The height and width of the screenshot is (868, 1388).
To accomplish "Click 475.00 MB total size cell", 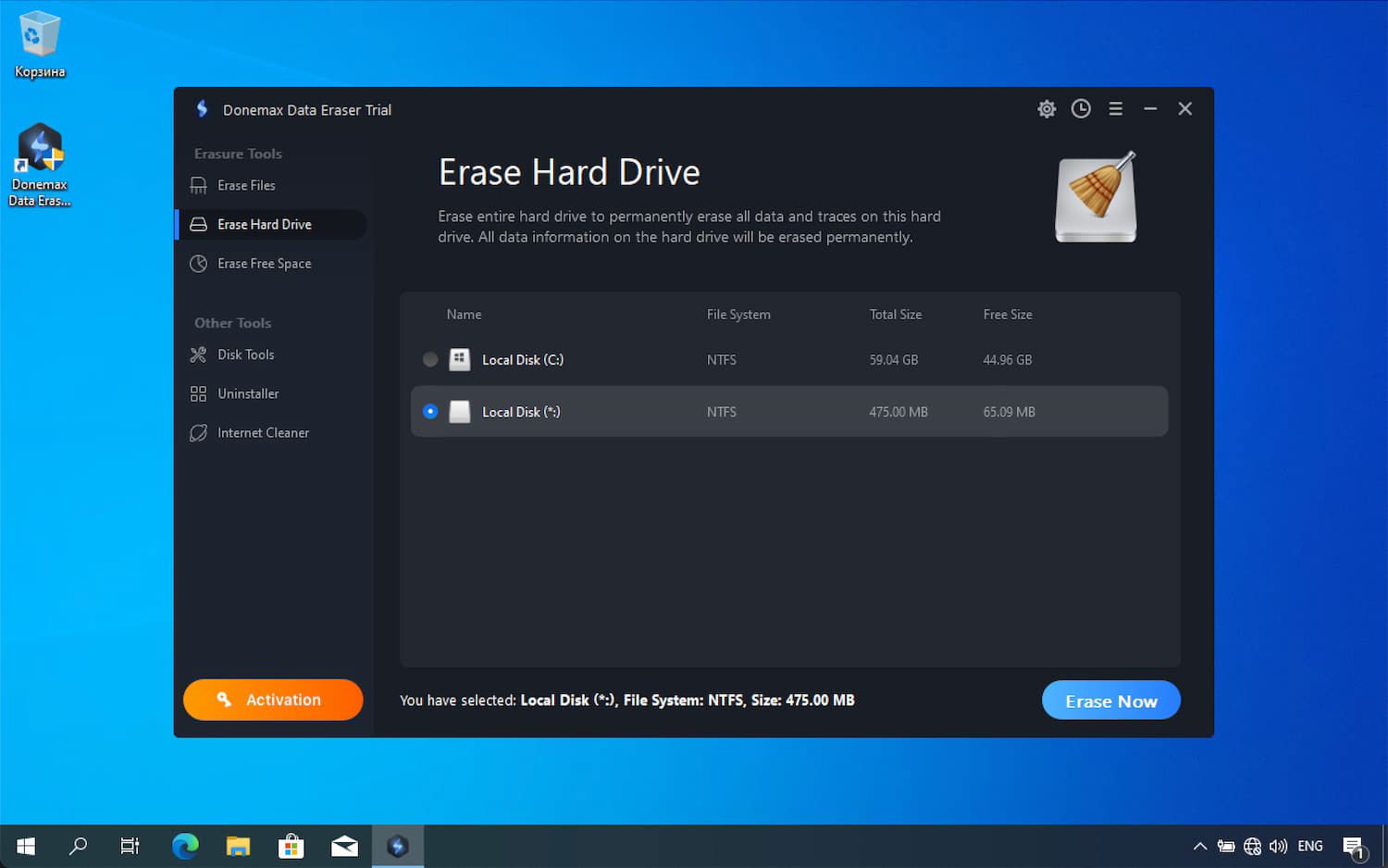I will click(x=898, y=412).
